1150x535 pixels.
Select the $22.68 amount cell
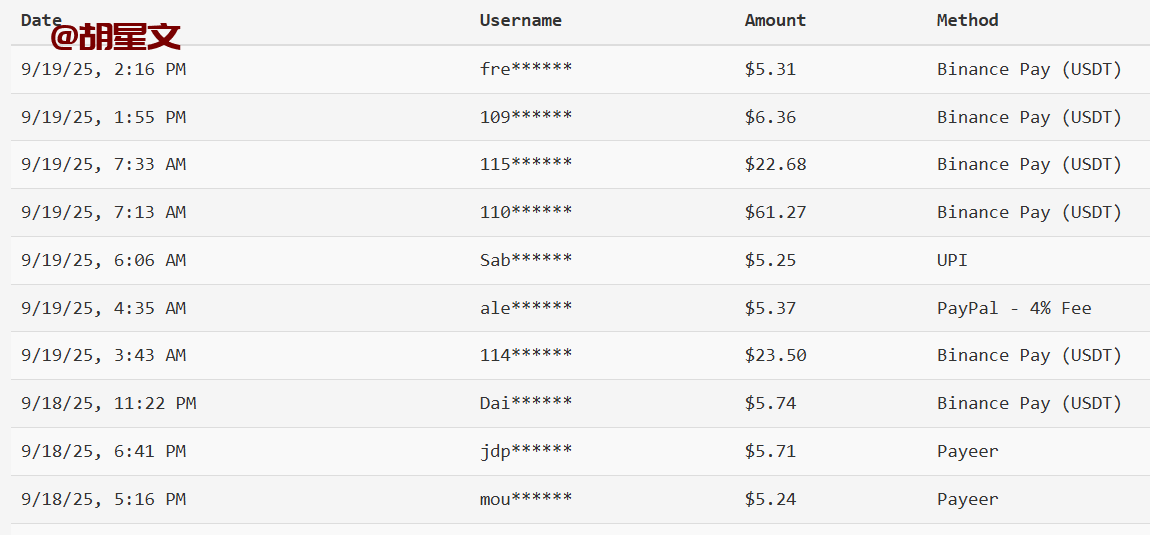(x=775, y=164)
